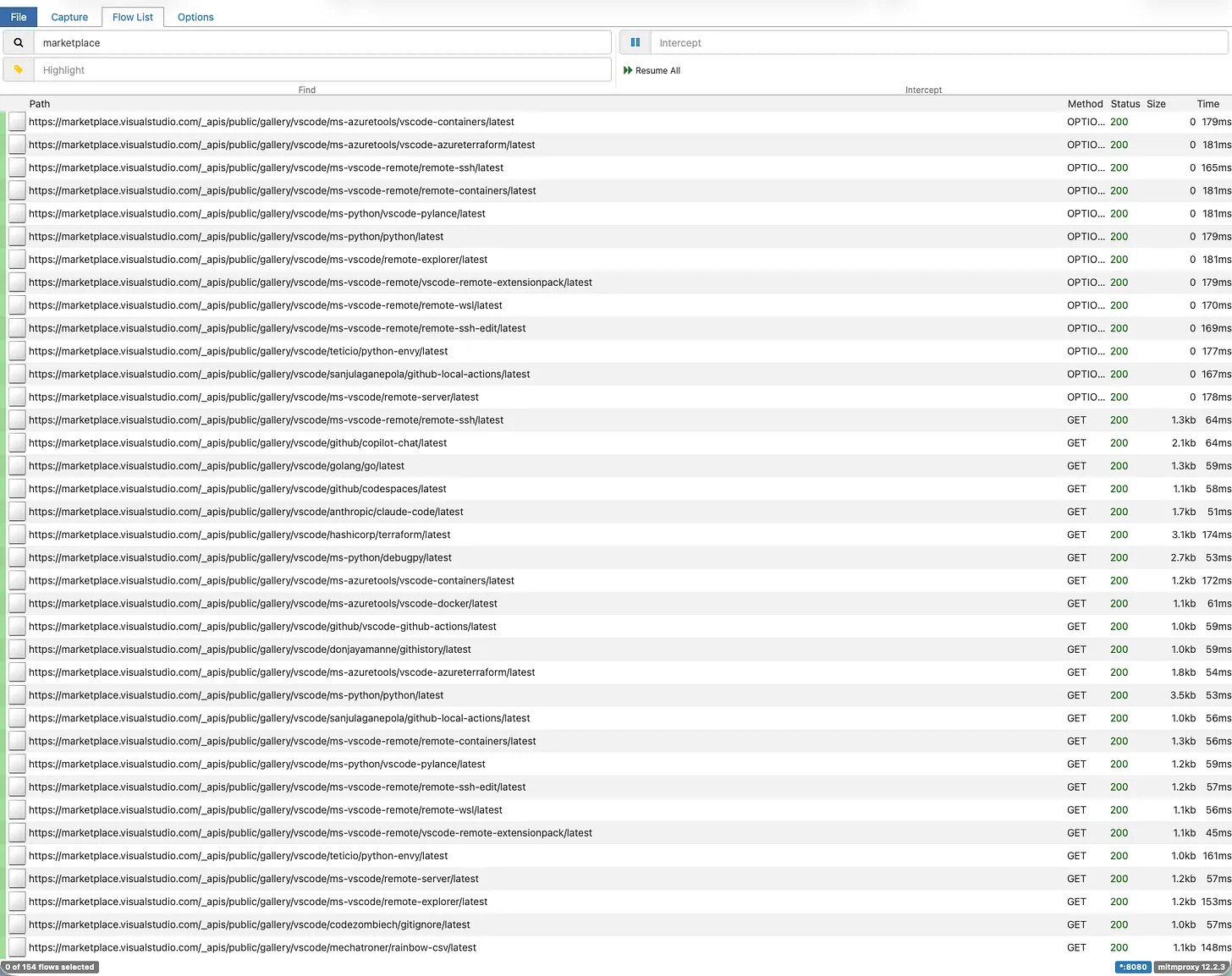Click the Intercept input field
This screenshot has height=976, width=1232.
click(940, 42)
